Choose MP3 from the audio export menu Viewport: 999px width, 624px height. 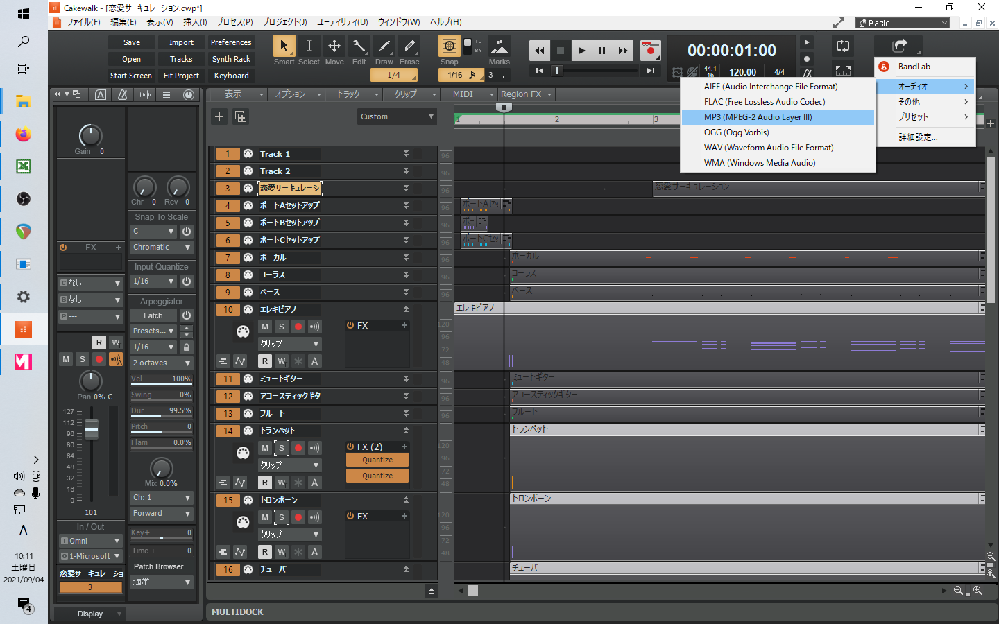[777, 117]
